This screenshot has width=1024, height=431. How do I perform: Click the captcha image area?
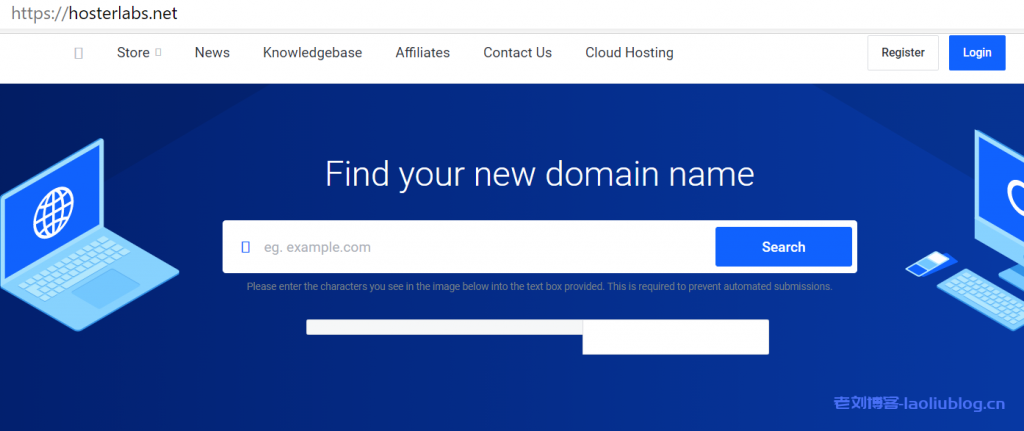(x=444, y=327)
